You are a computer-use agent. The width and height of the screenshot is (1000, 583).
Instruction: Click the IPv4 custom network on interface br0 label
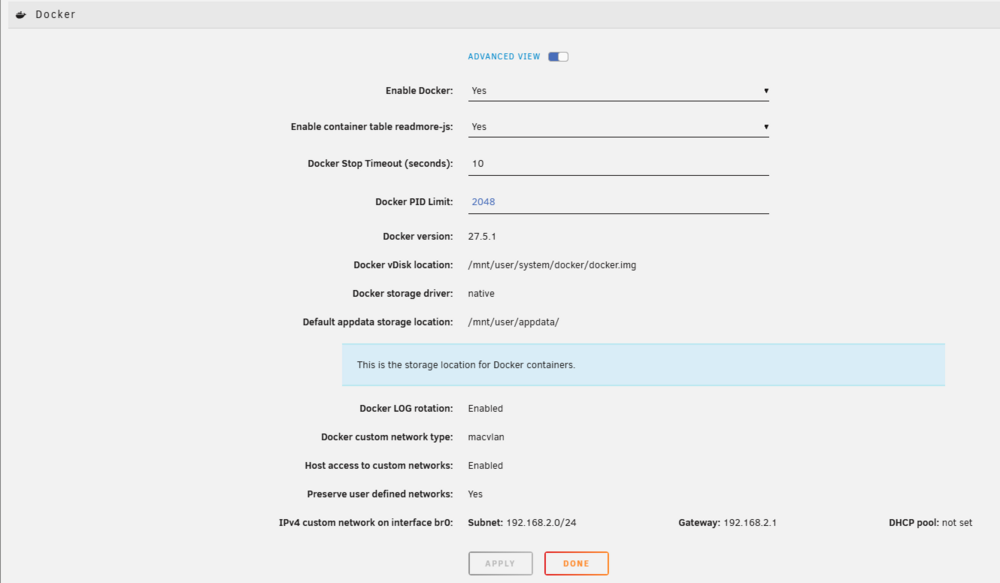(x=366, y=522)
